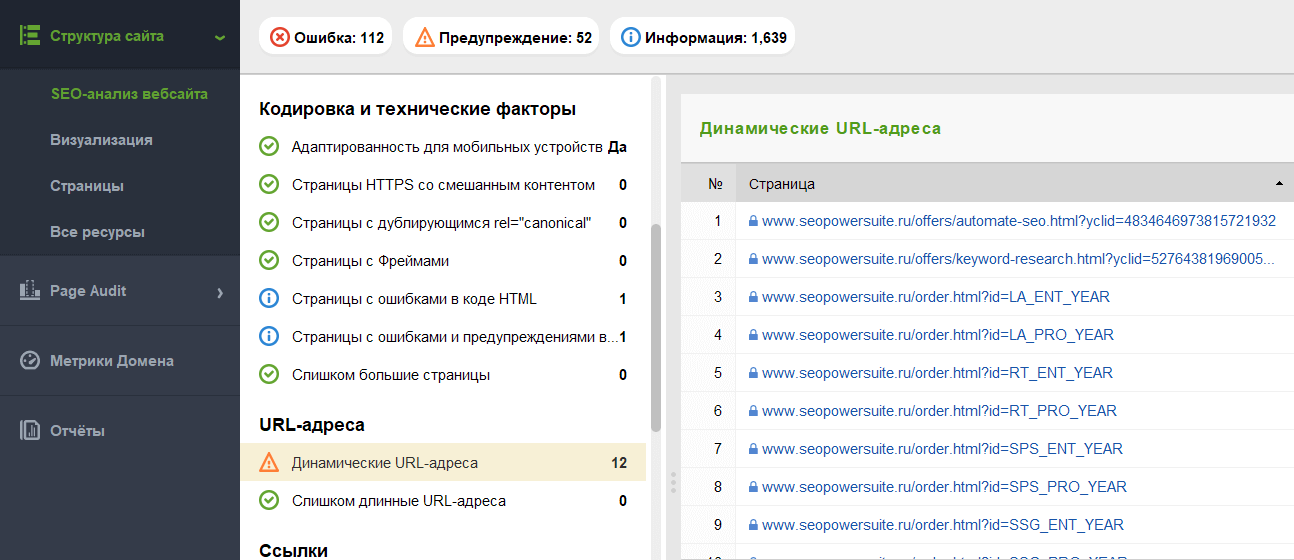Collapse the Структура сайта section chevron

coord(219,38)
